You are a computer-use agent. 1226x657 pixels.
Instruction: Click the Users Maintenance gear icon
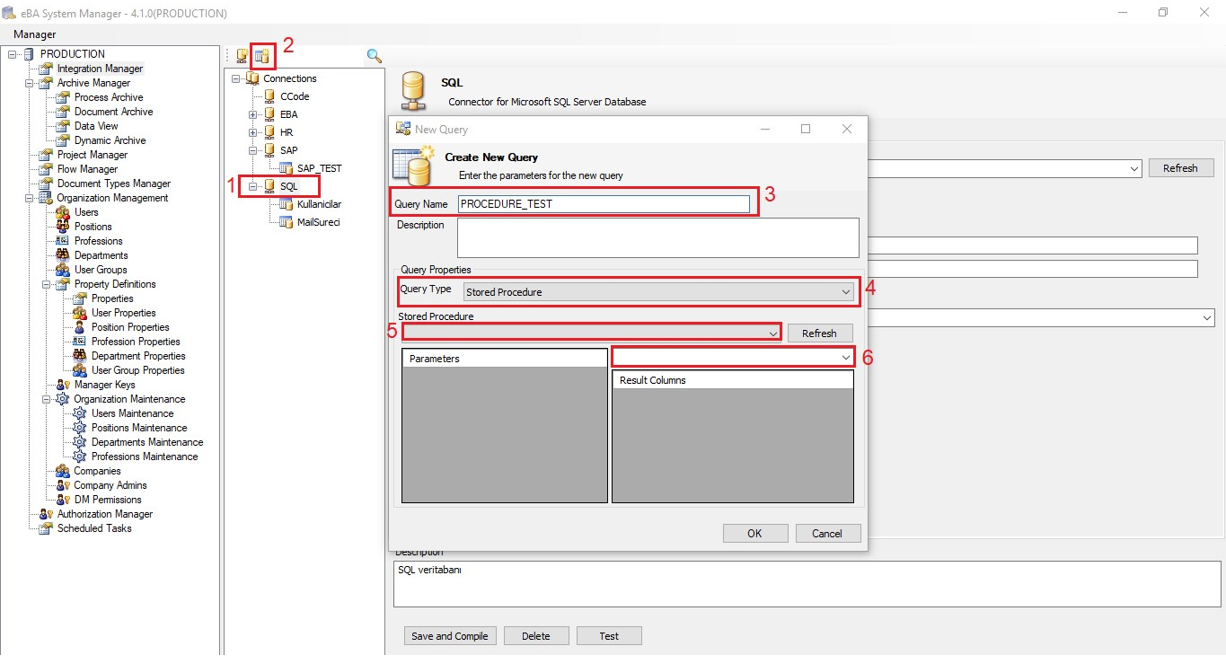pos(80,413)
